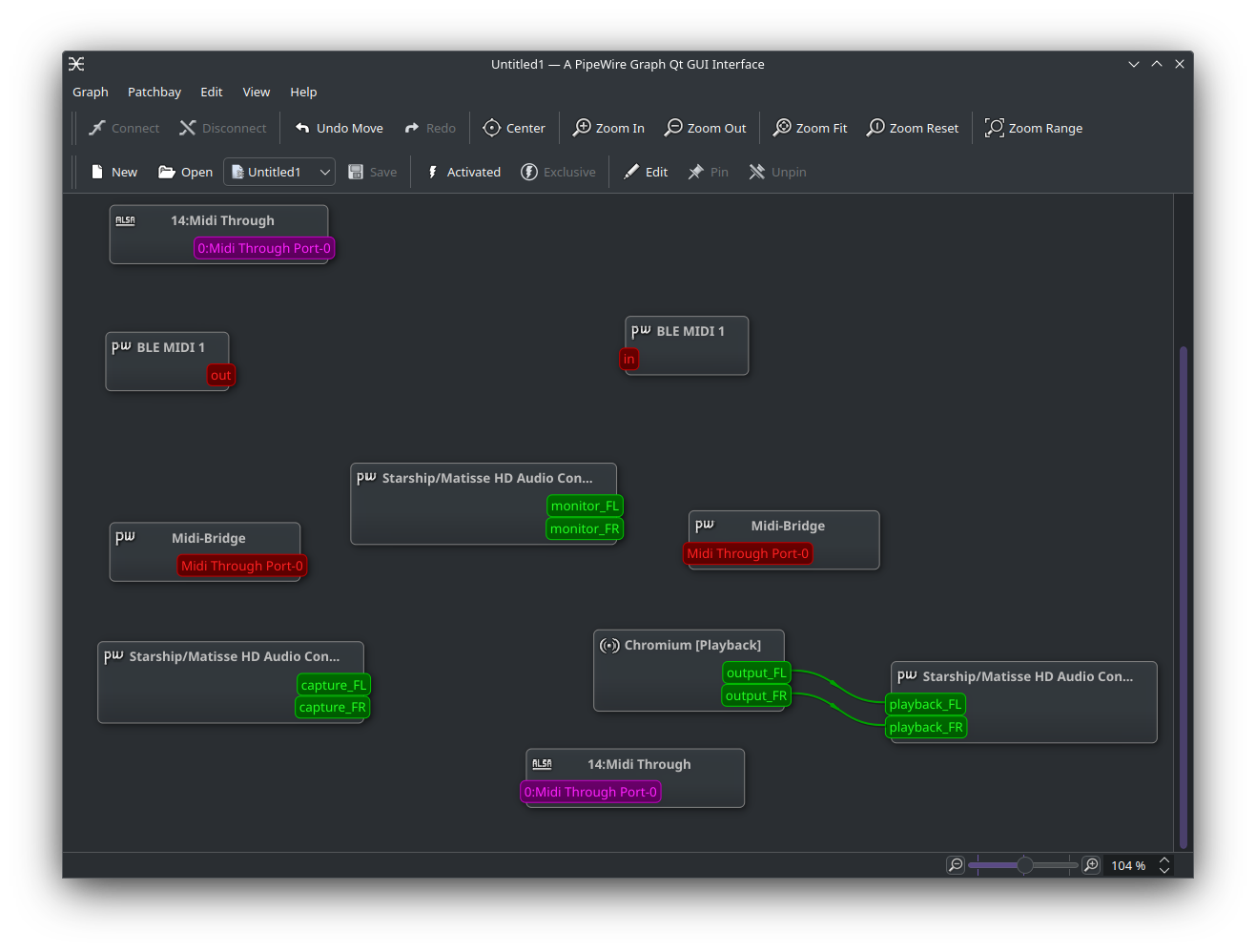Select the BLE MIDI 1 out port
This screenshot has height=952, width=1256.
click(221, 376)
